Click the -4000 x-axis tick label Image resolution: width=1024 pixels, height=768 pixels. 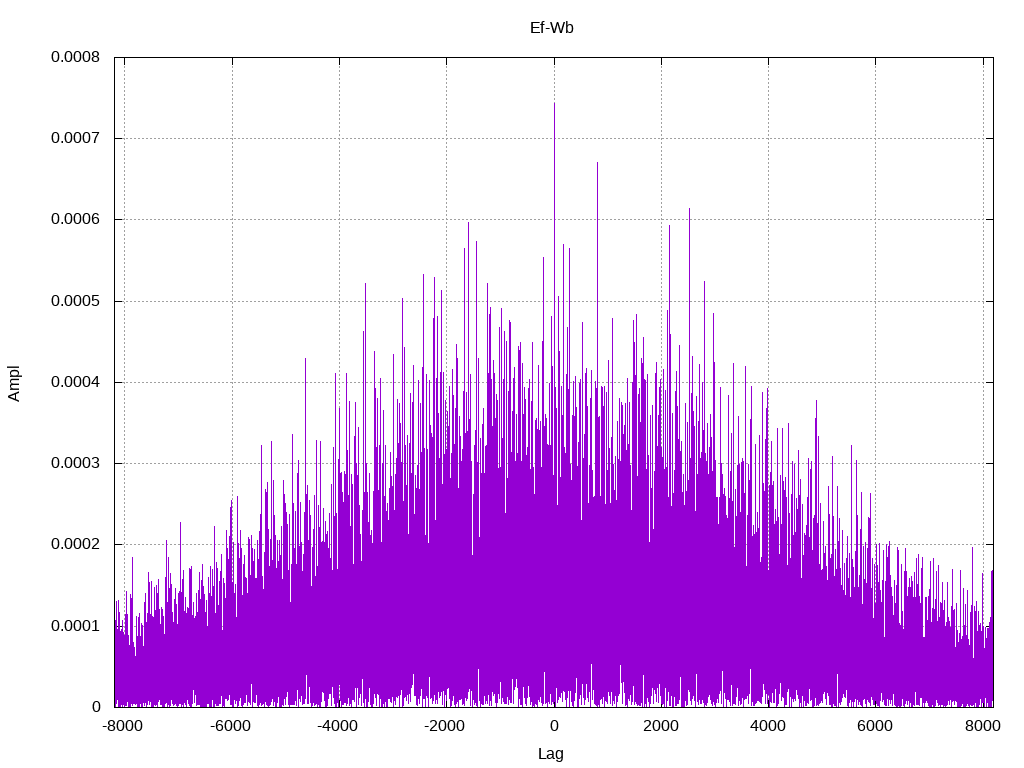[338, 726]
